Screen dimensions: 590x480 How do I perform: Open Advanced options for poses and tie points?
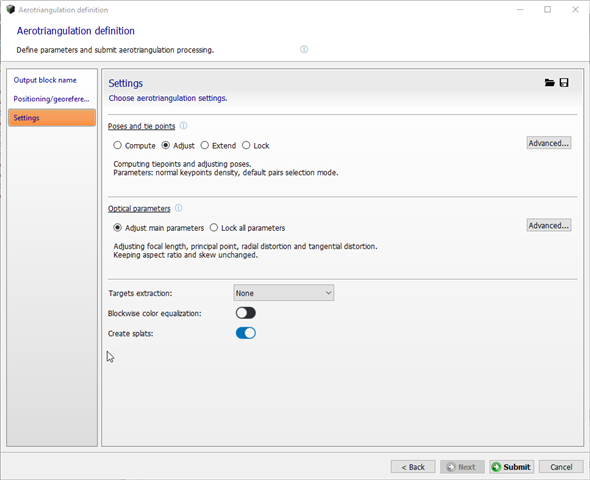coord(549,143)
